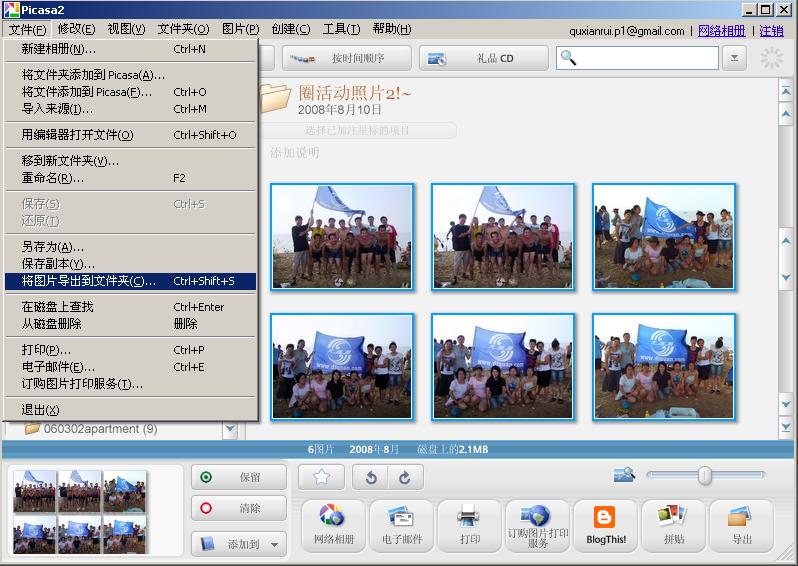Choose 保存副本(Y)... menu entry
The height and width of the screenshot is (566, 798).
point(130,264)
